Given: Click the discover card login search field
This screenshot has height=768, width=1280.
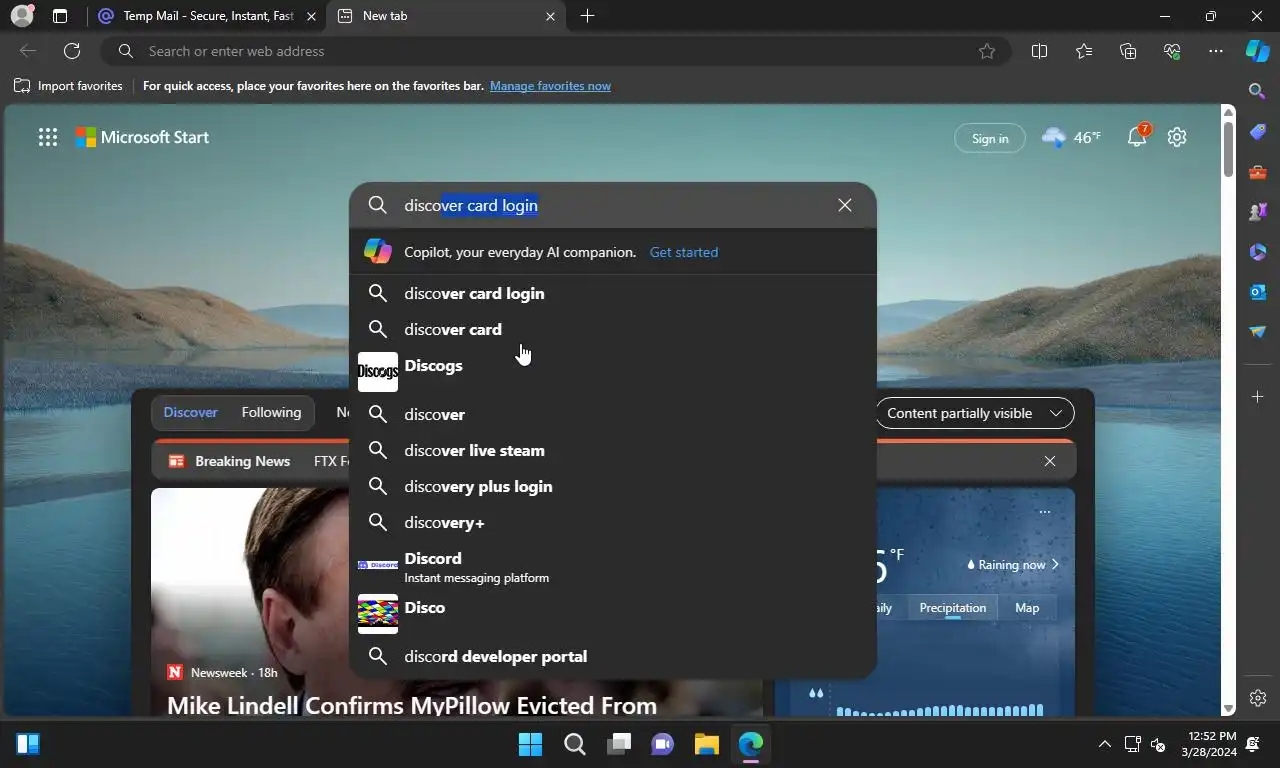Looking at the screenshot, I should [613, 205].
